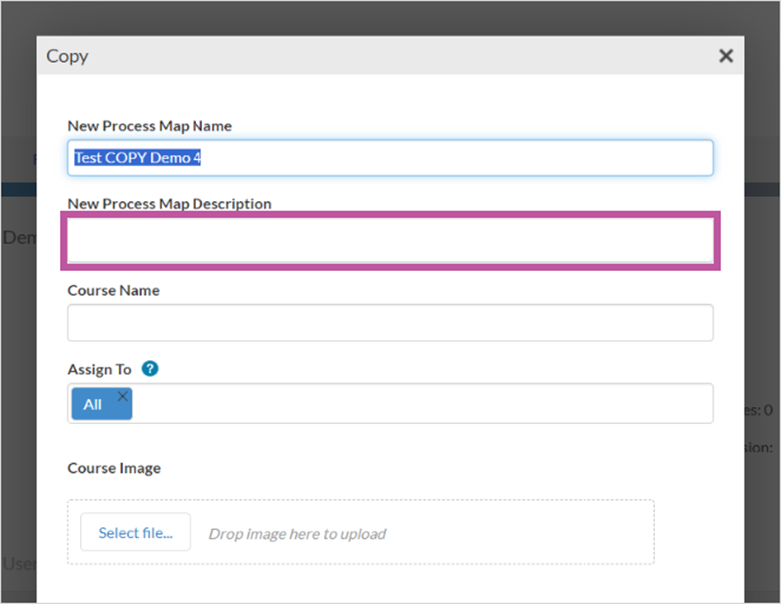Click the Course Image label
This screenshot has height=604, width=781.
click(114, 468)
